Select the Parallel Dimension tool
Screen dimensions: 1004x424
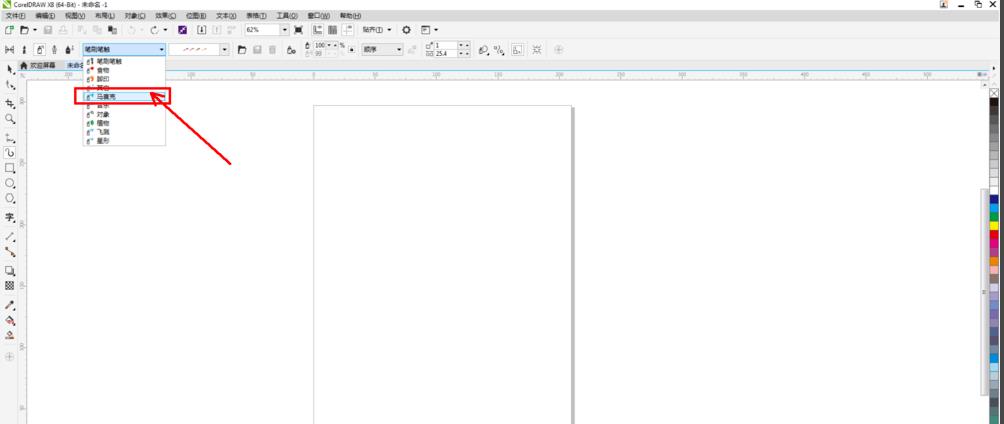[x=10, y=237]
